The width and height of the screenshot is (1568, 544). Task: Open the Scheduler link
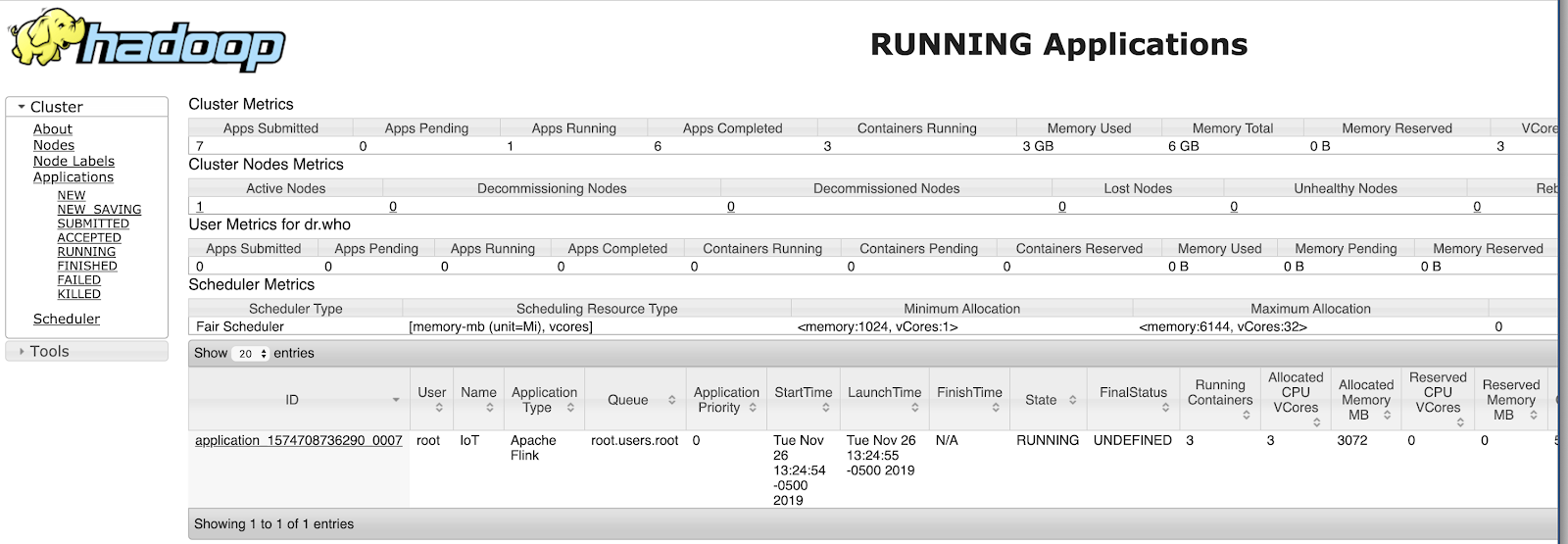[x=67, y=319]
